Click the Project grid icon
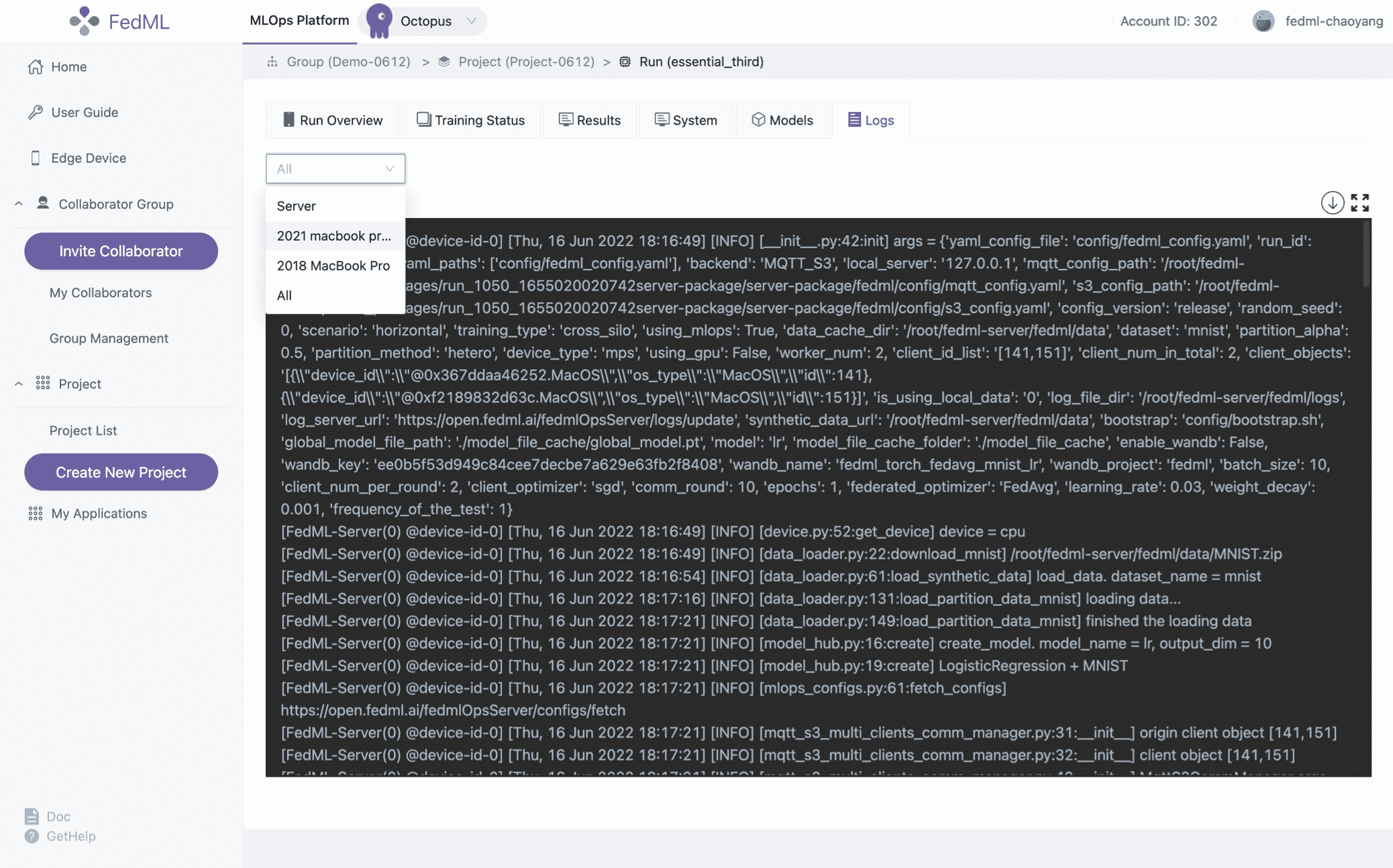The image size is (1393, 868). pos(43,383)
